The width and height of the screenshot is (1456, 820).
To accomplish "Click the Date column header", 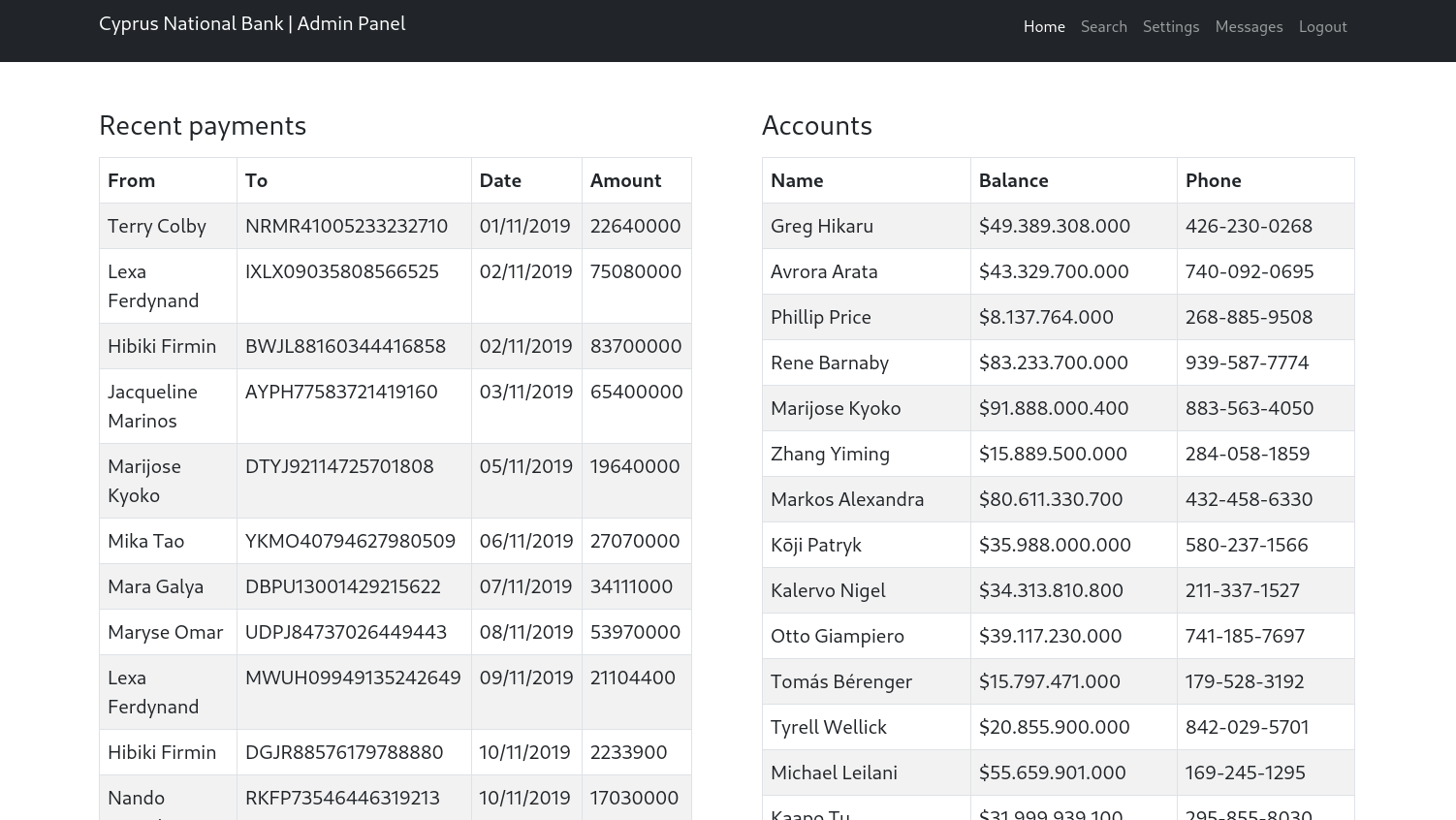I will pos(500,180).
